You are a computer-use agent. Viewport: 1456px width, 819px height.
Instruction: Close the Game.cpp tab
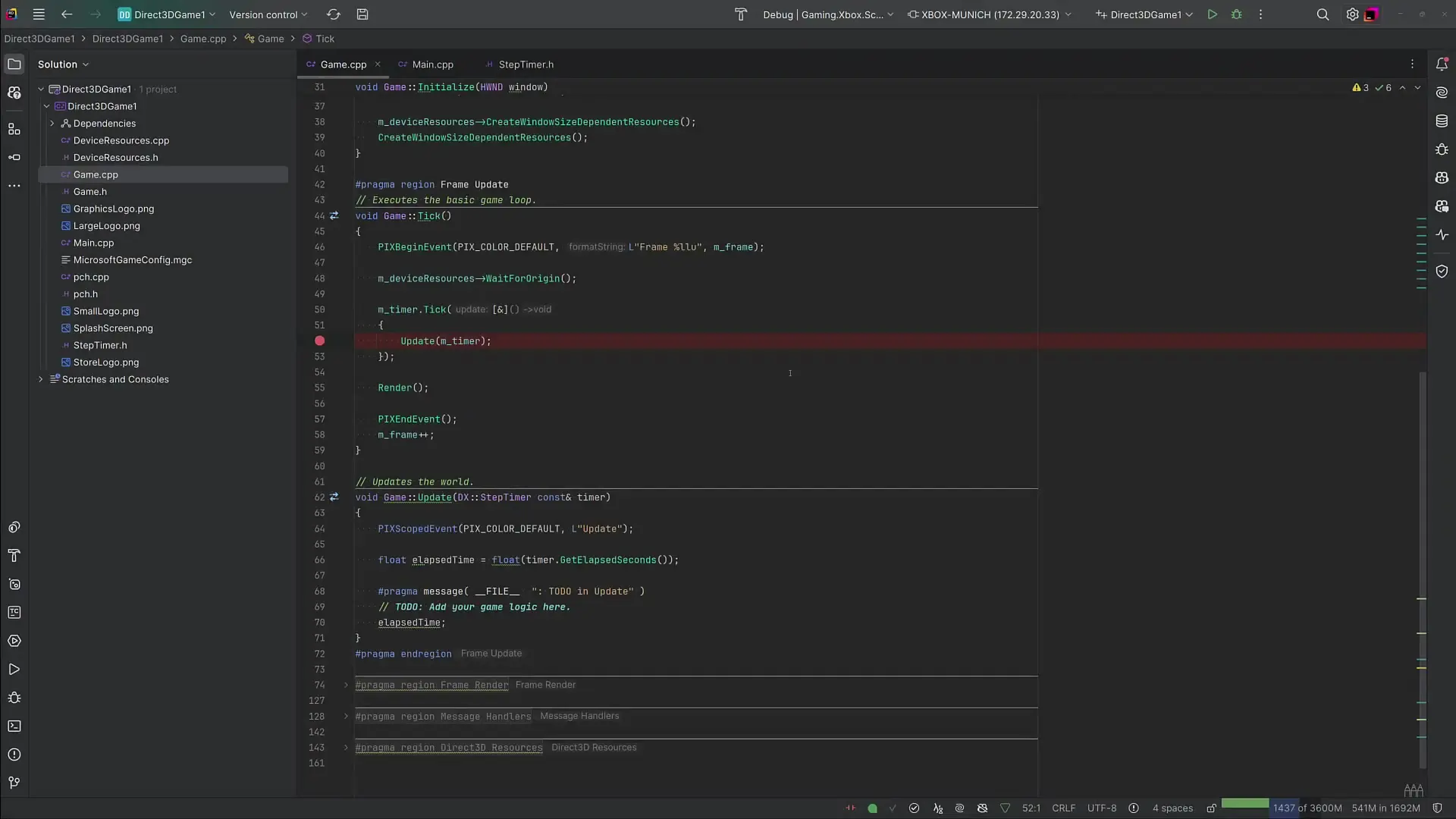coord(378,64)
